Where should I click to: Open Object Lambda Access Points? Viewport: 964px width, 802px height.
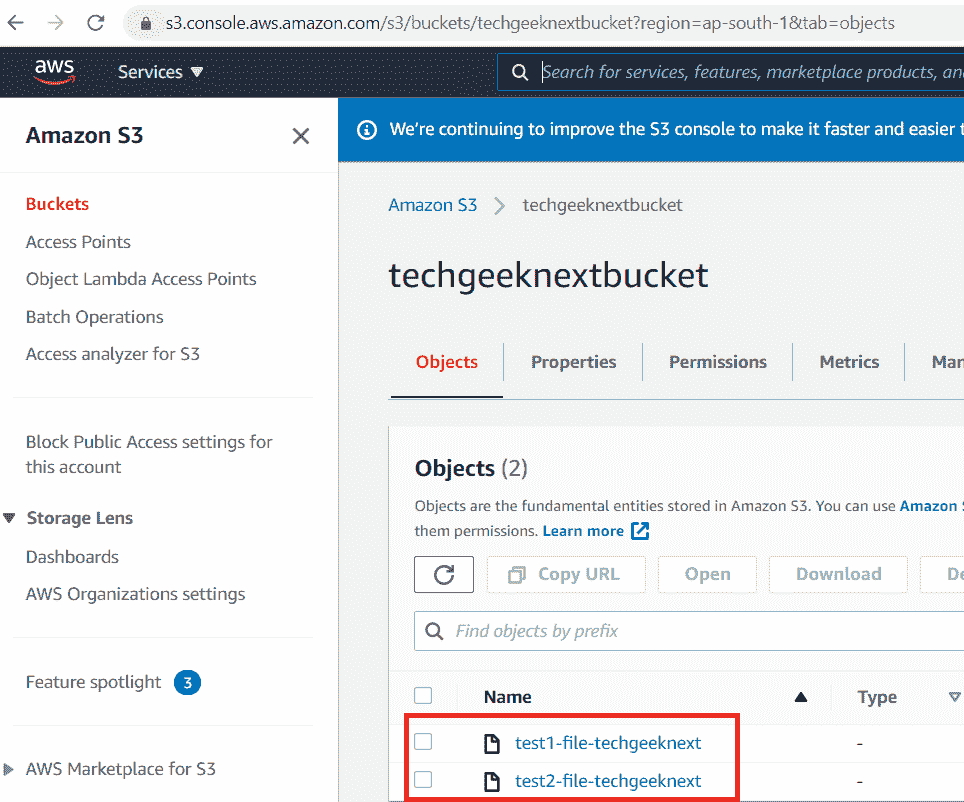point(141,279)
